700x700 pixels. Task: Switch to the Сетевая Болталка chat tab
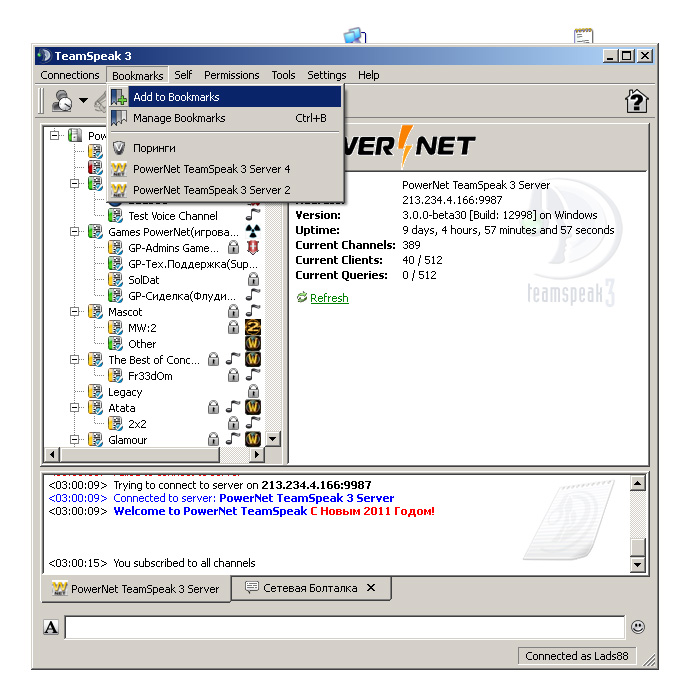[310, 588]
